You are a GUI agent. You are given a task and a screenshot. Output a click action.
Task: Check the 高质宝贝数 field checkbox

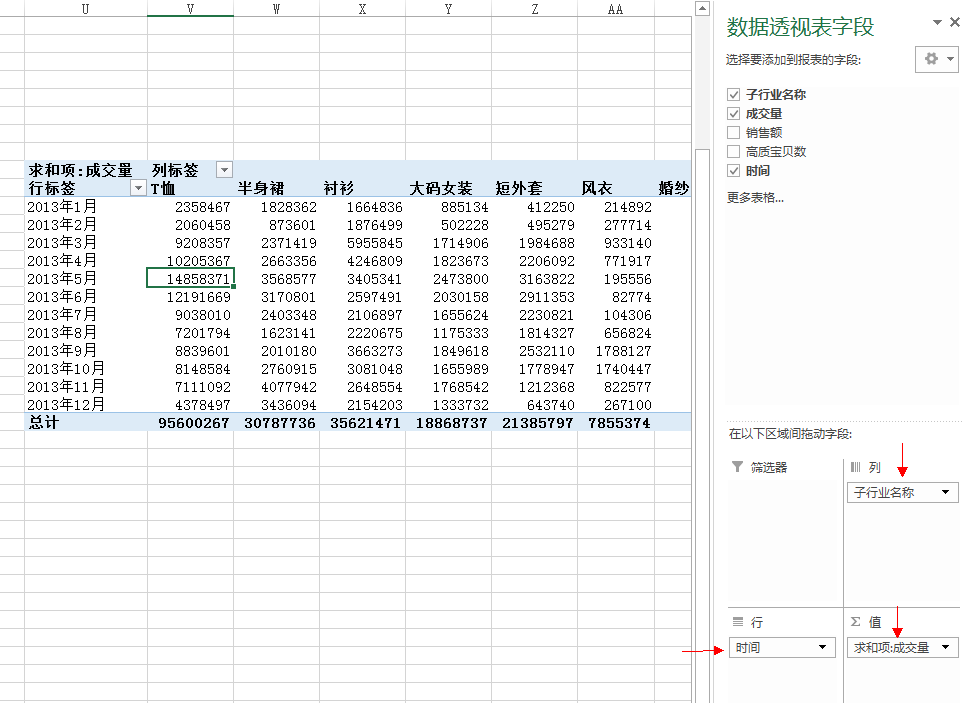[x=733, y=152]
